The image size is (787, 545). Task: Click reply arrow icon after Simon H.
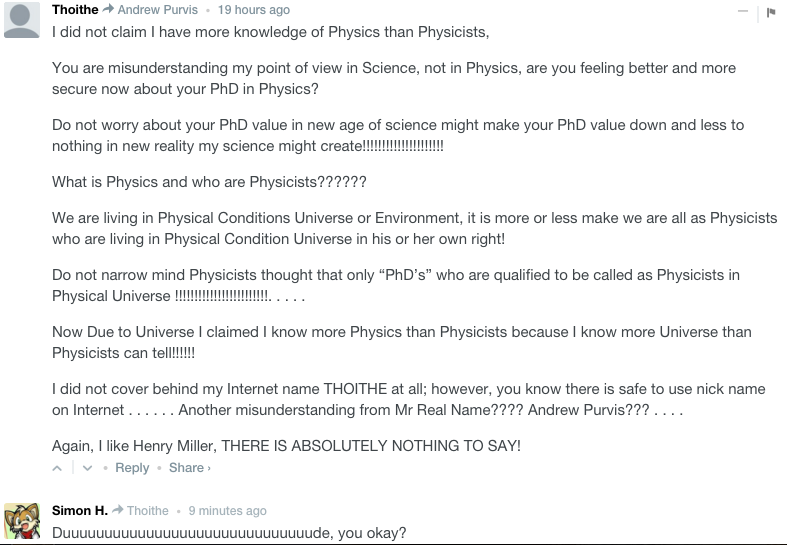(118, 511)
